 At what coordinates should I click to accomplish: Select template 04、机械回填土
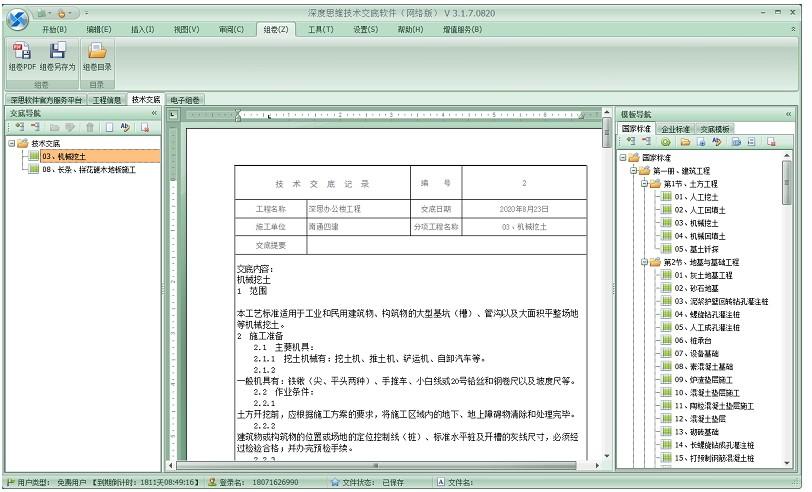[x=700, y=236]
